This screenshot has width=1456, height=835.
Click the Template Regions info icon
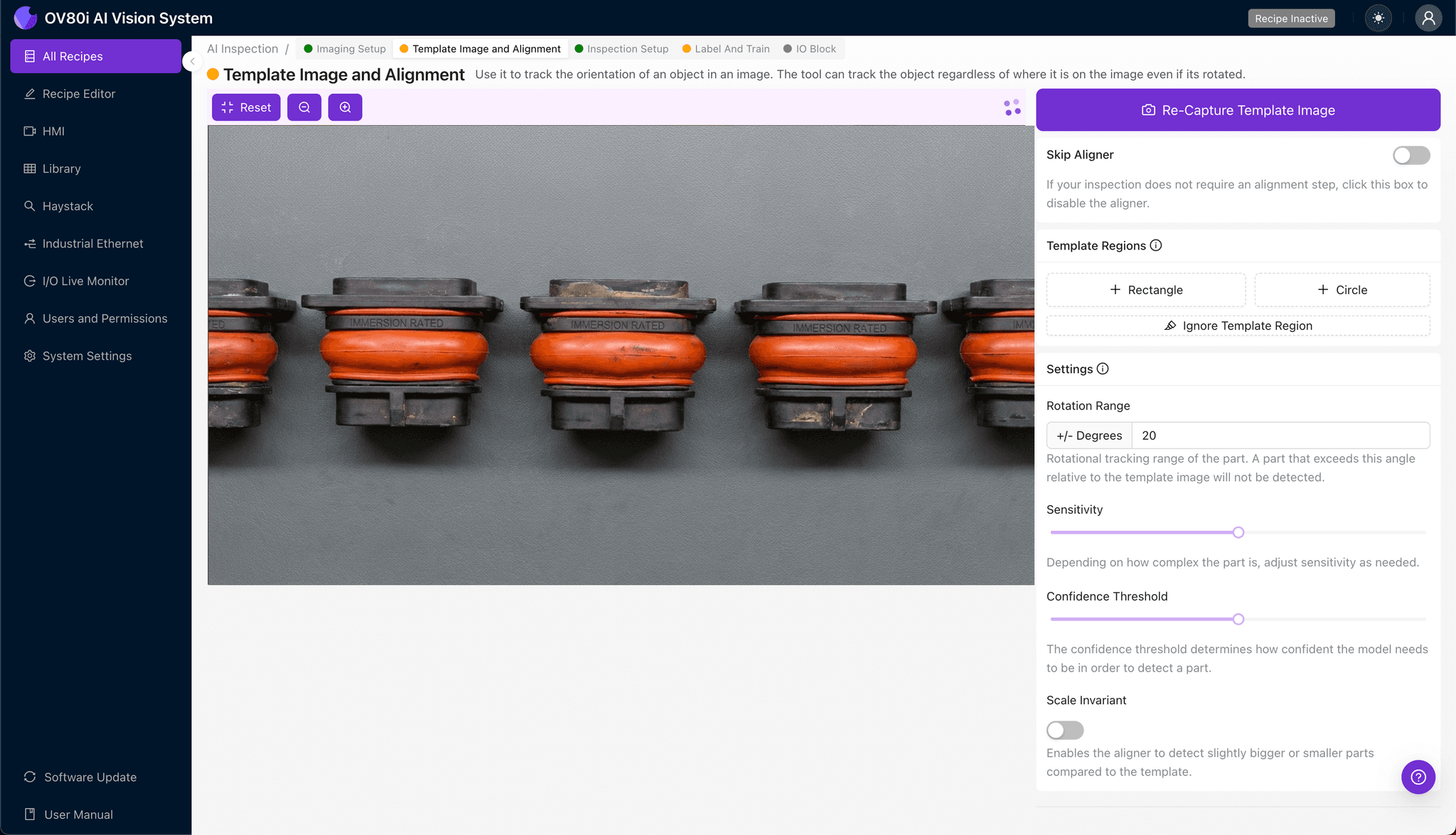[x=1156, y=245]
